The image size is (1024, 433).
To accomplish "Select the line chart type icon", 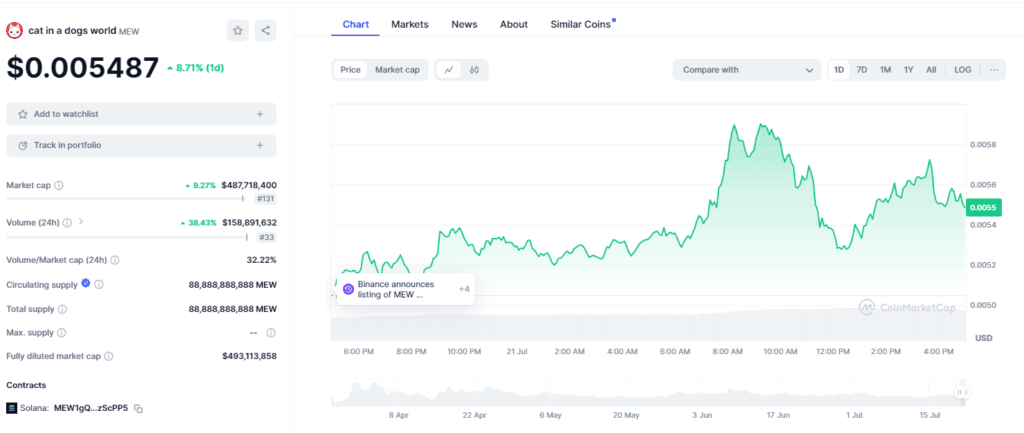I will tap(449, 70).
